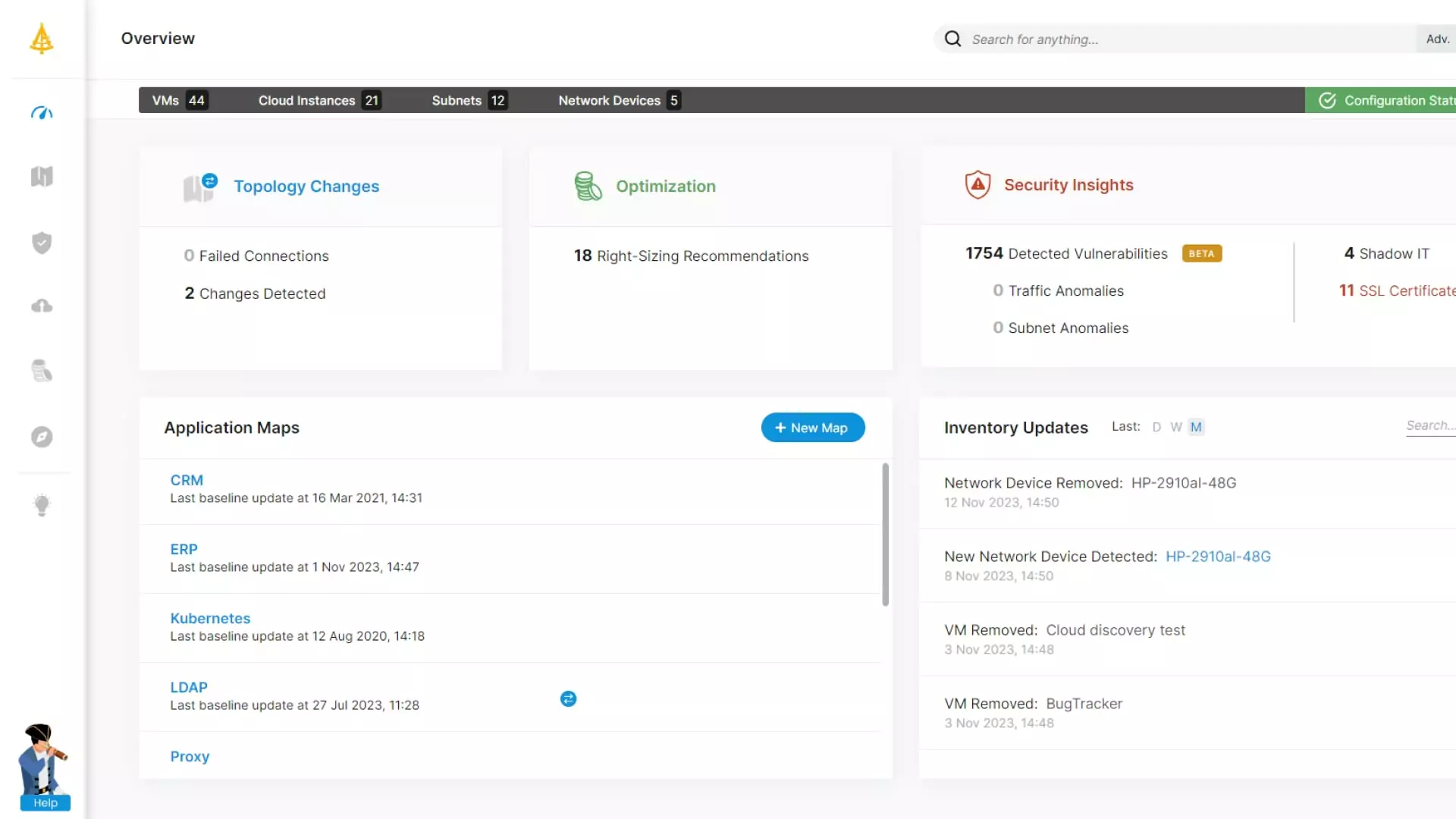The width and height of the screenshot is (1456, 819).
Task: View 11 SSL Certificates entry
Action: tap(1397, 290)
